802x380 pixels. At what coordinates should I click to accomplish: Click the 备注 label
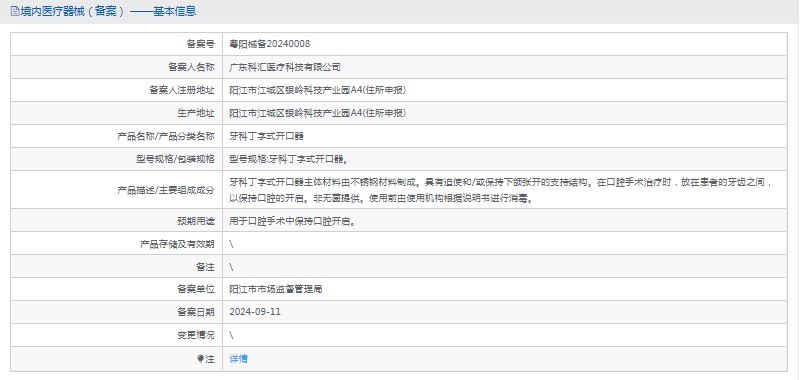pyautogui.click(x=206, y=267)
